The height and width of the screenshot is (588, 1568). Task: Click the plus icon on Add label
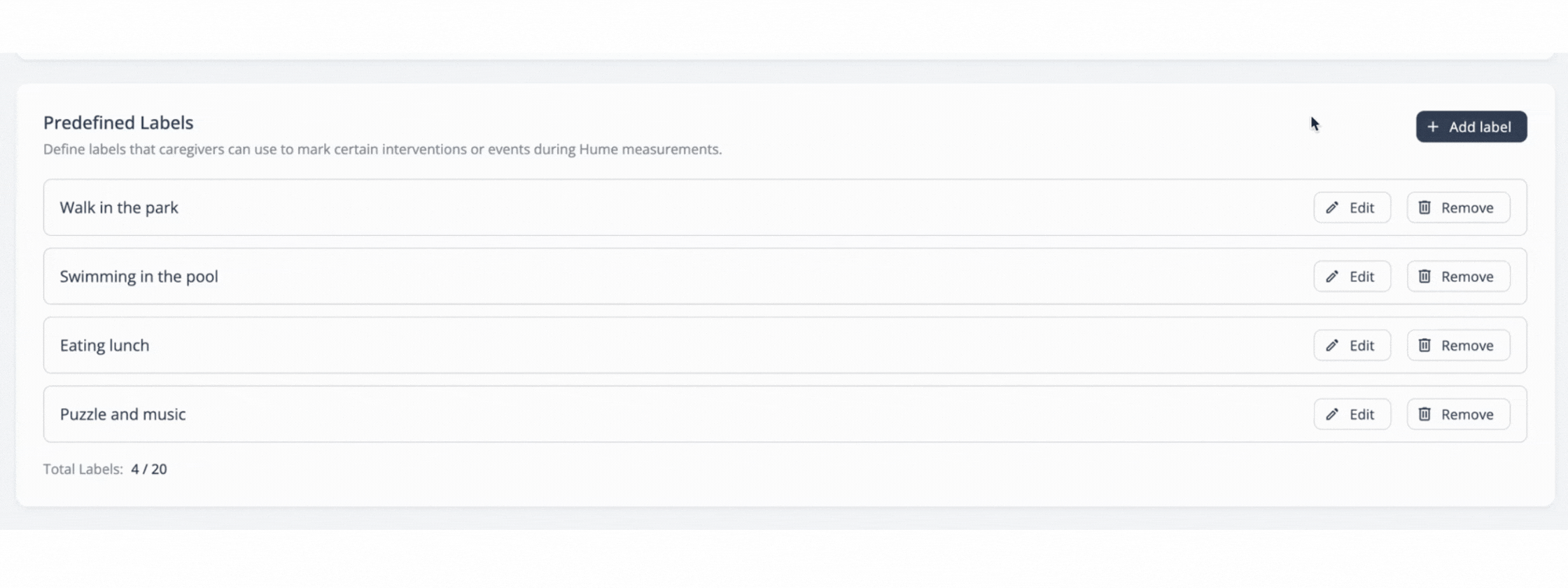point(1433,127)
